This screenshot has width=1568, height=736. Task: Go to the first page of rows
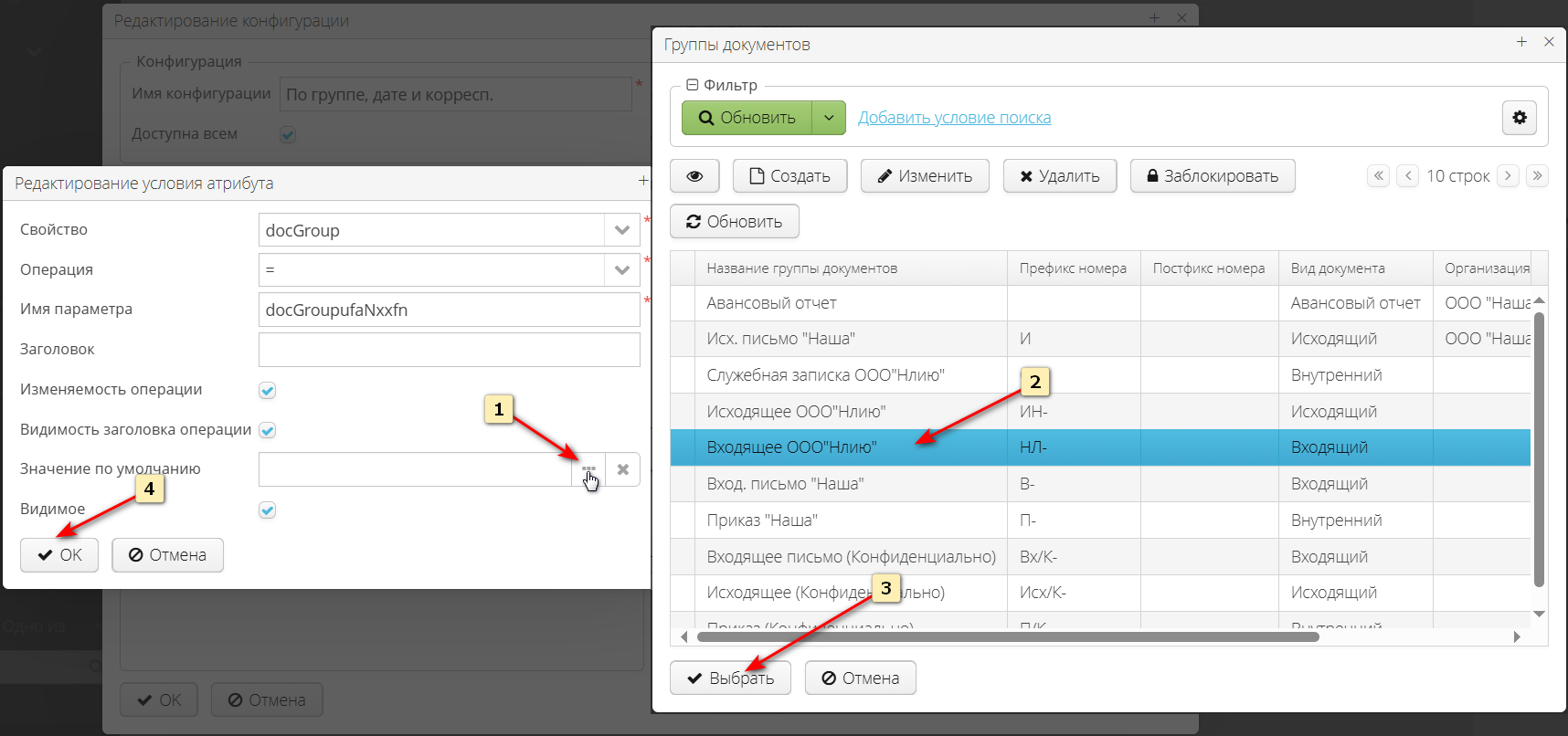tap(1379, 175)
